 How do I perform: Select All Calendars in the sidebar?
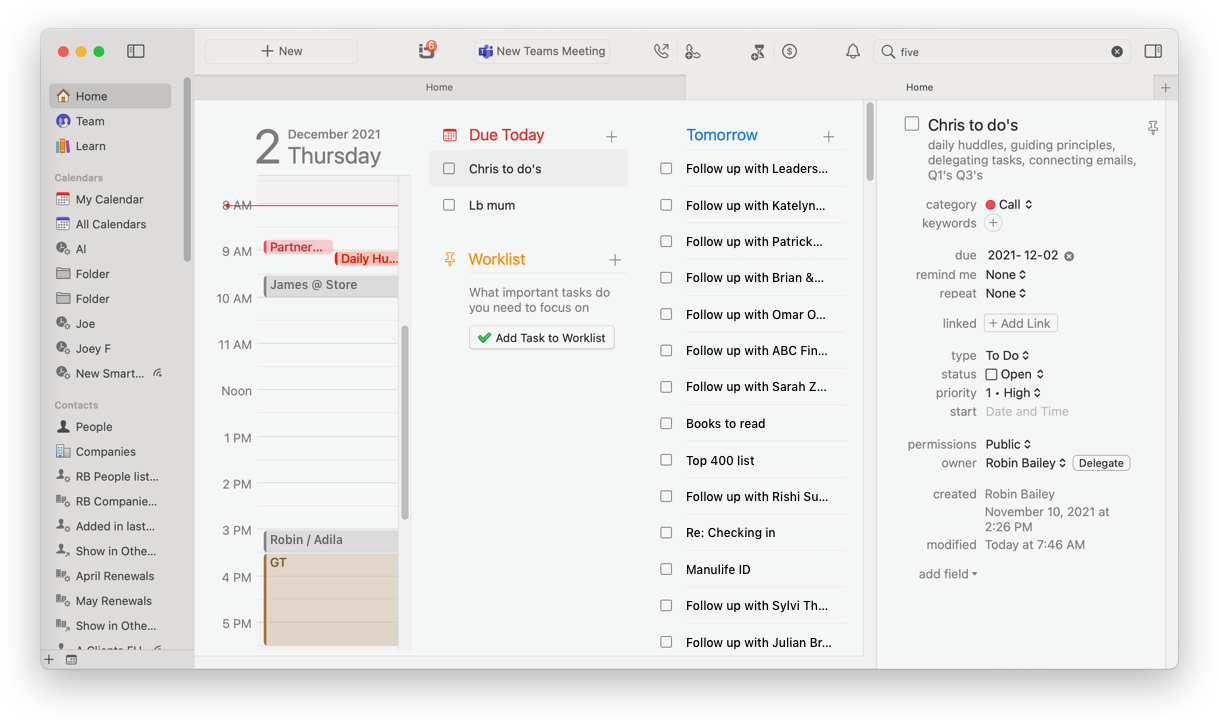coord(110,224)
